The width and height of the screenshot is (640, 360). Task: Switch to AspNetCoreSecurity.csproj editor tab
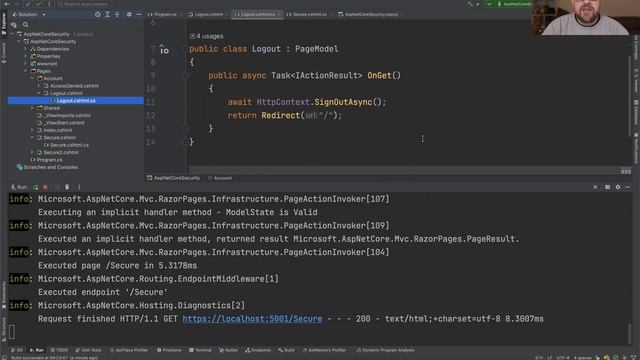click(371, 14)
